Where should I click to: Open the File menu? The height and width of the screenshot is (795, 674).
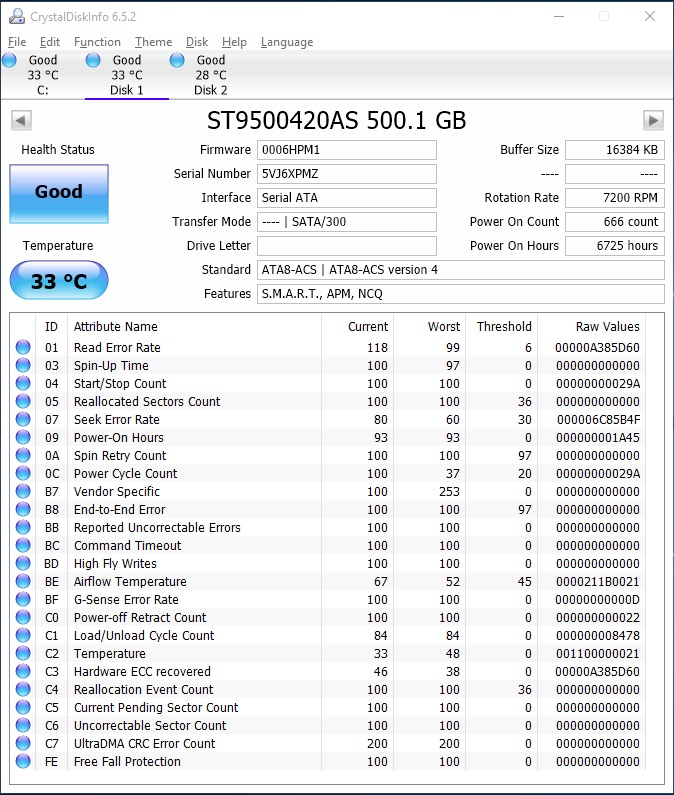click(17, 42)
